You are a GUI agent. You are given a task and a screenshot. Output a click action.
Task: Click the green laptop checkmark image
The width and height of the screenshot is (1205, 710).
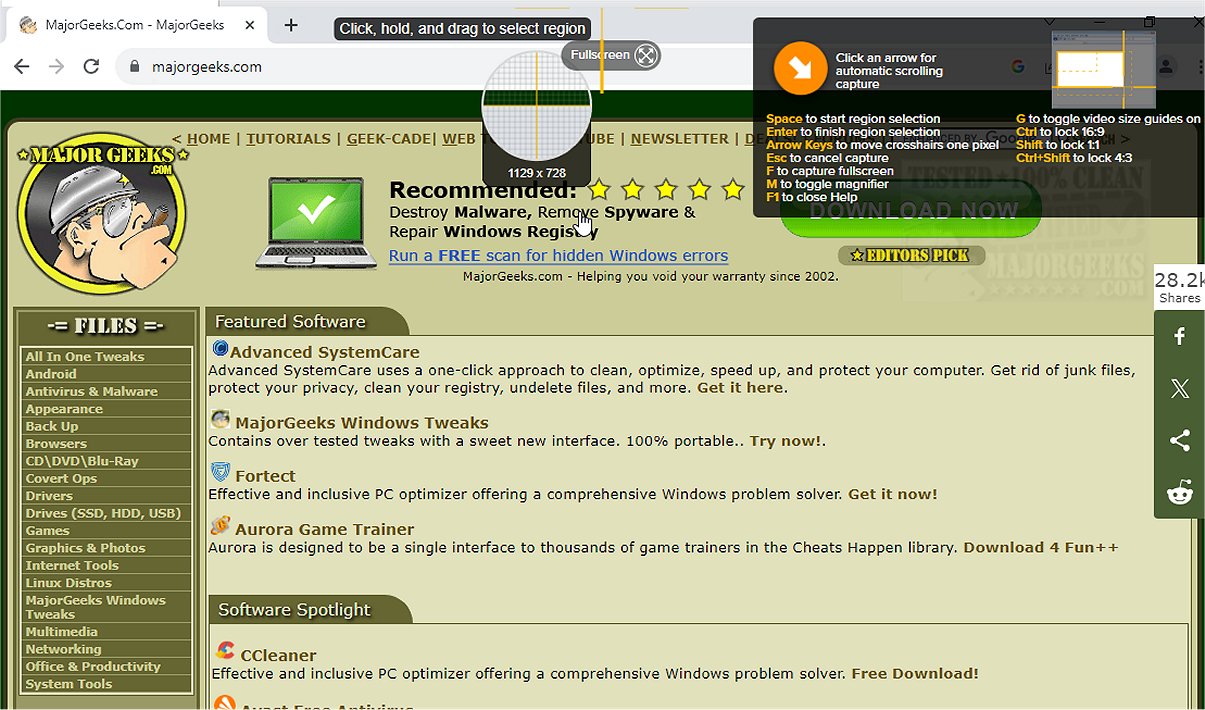[315, 223]
